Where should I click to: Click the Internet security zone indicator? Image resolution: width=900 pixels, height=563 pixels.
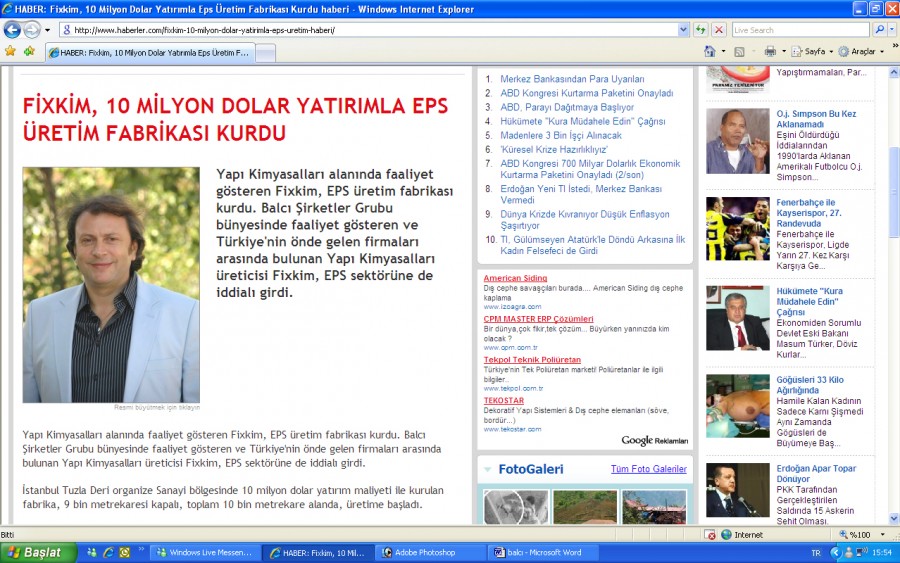(x=742, y=535)
